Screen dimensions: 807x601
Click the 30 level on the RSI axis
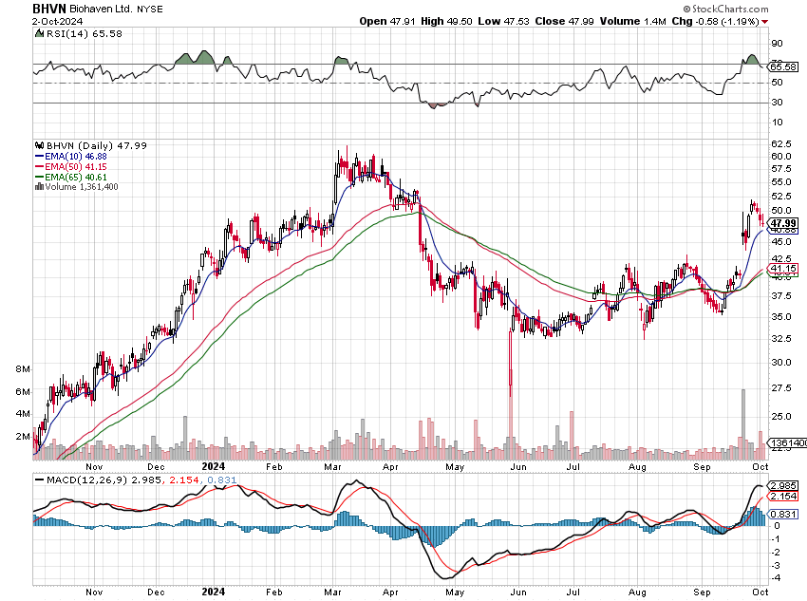click(x=777, y=102)
